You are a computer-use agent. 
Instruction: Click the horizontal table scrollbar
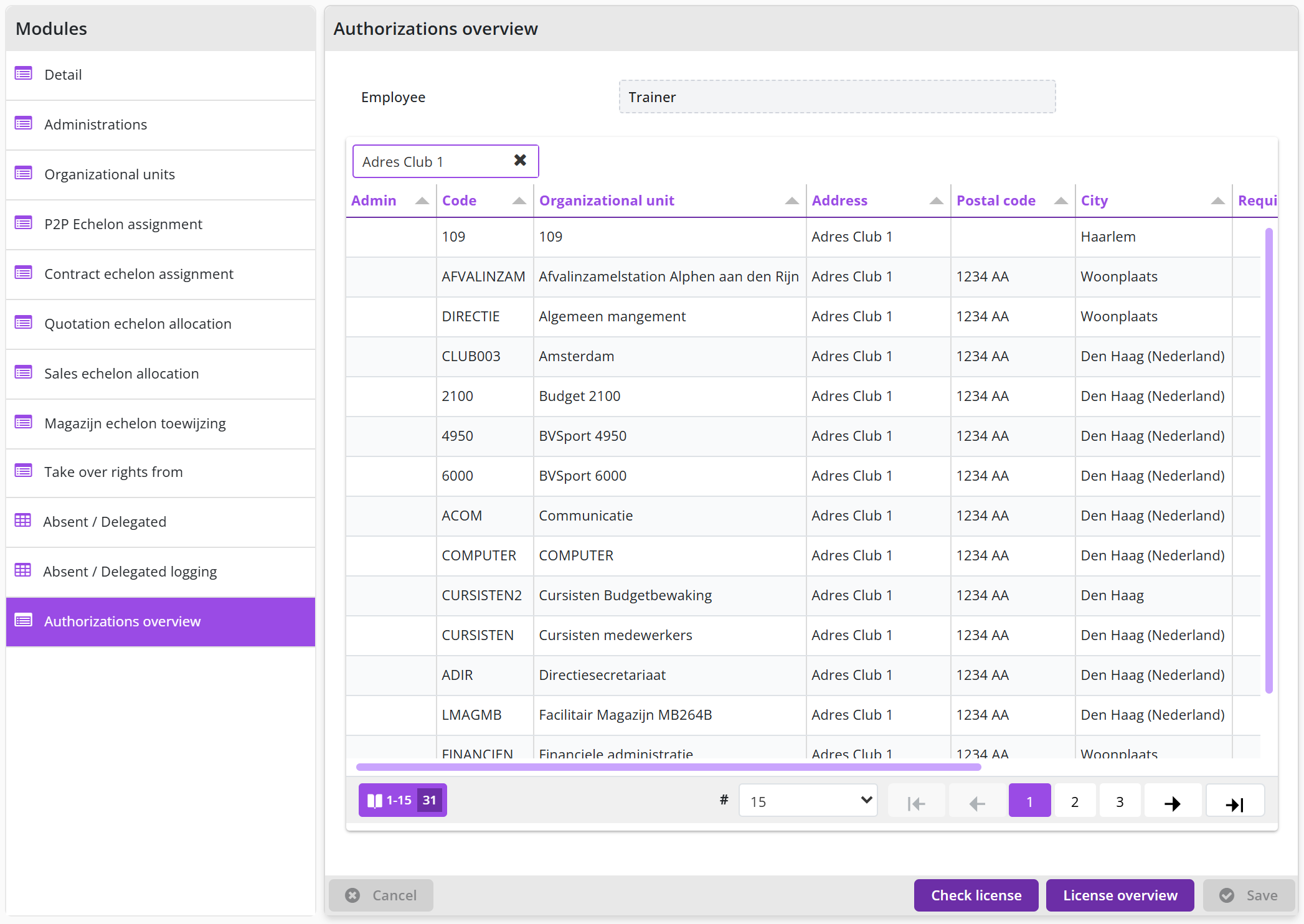(x=668, y=767)
